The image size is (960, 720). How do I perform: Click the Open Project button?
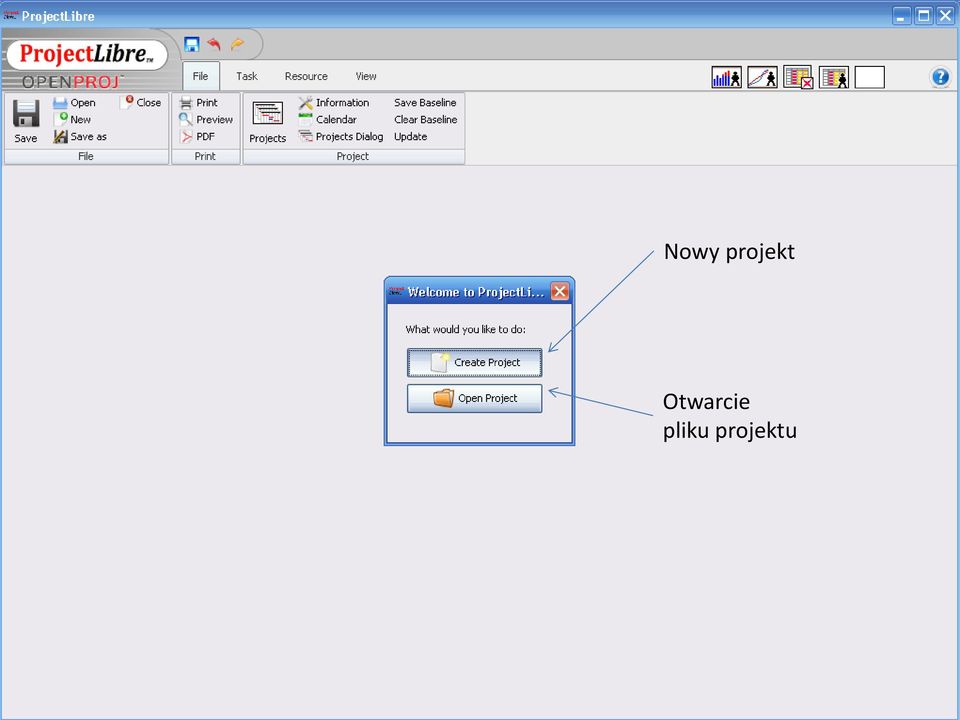point(474,398)
